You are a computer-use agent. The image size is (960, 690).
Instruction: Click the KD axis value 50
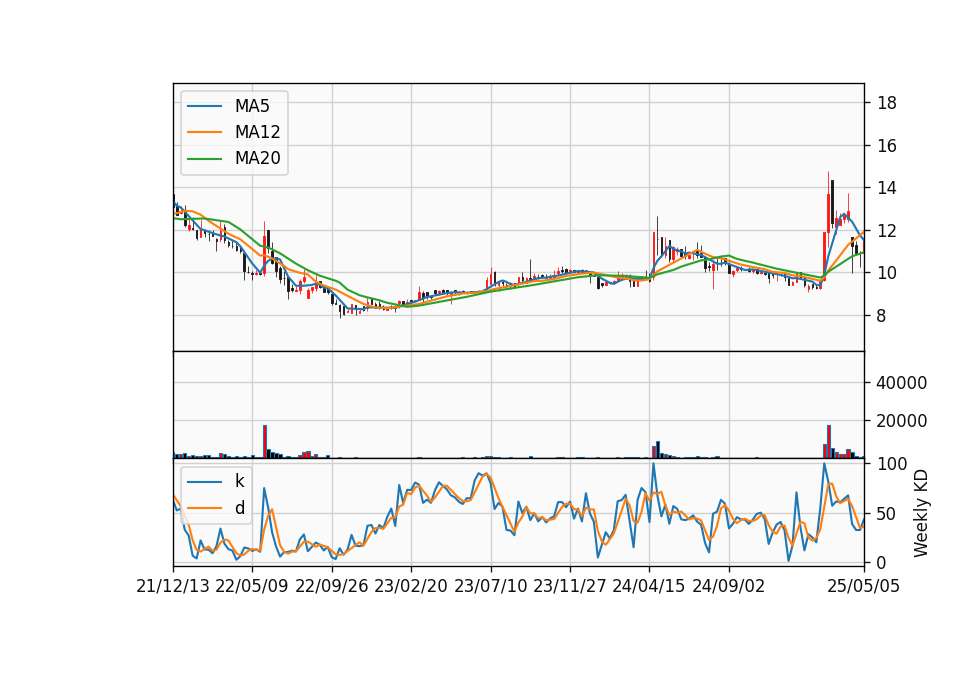coord(887,514)
